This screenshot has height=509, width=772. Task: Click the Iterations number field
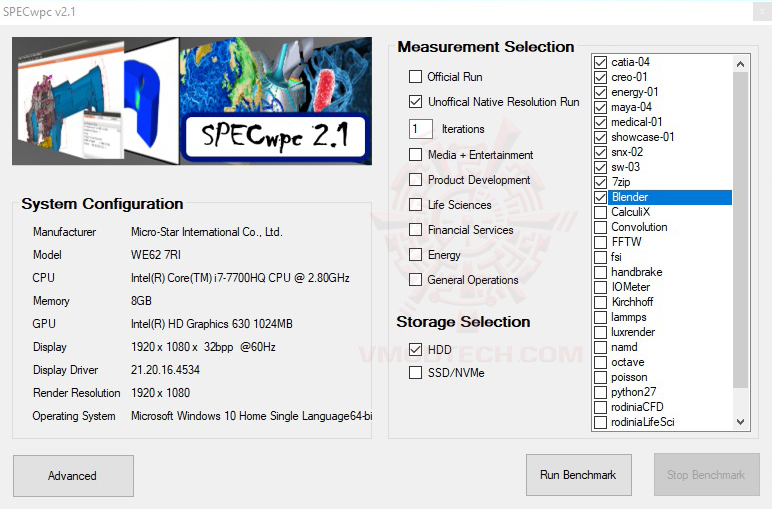click(420, 129)
